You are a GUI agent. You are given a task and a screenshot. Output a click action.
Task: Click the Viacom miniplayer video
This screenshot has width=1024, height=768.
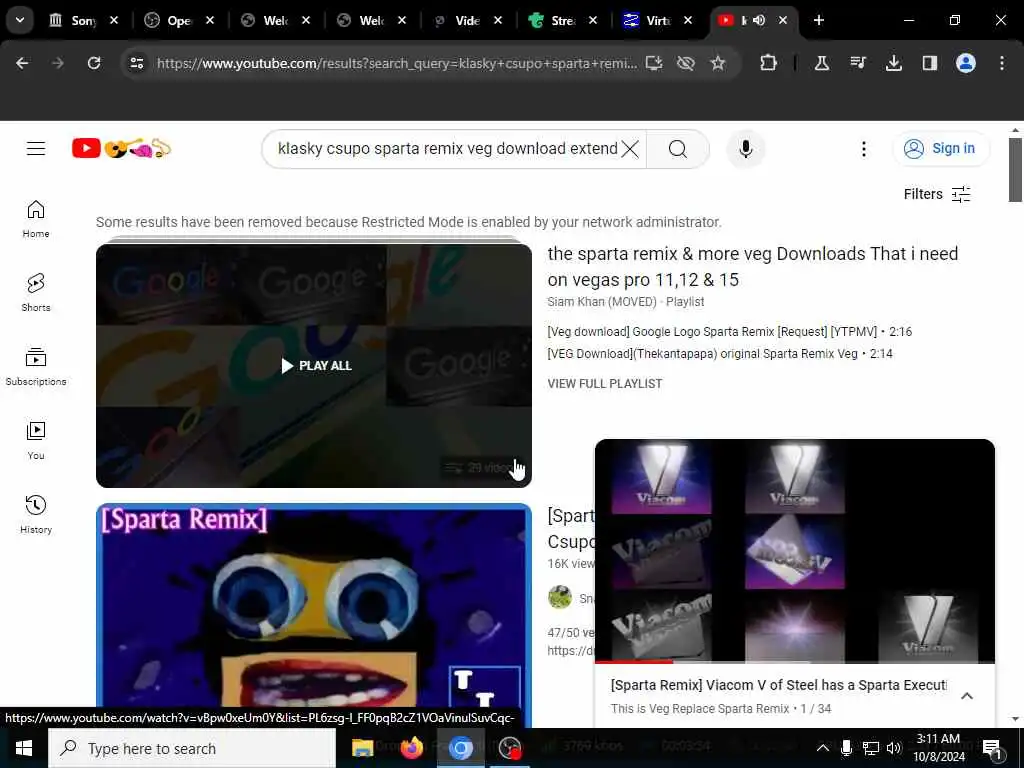point(795,550)
